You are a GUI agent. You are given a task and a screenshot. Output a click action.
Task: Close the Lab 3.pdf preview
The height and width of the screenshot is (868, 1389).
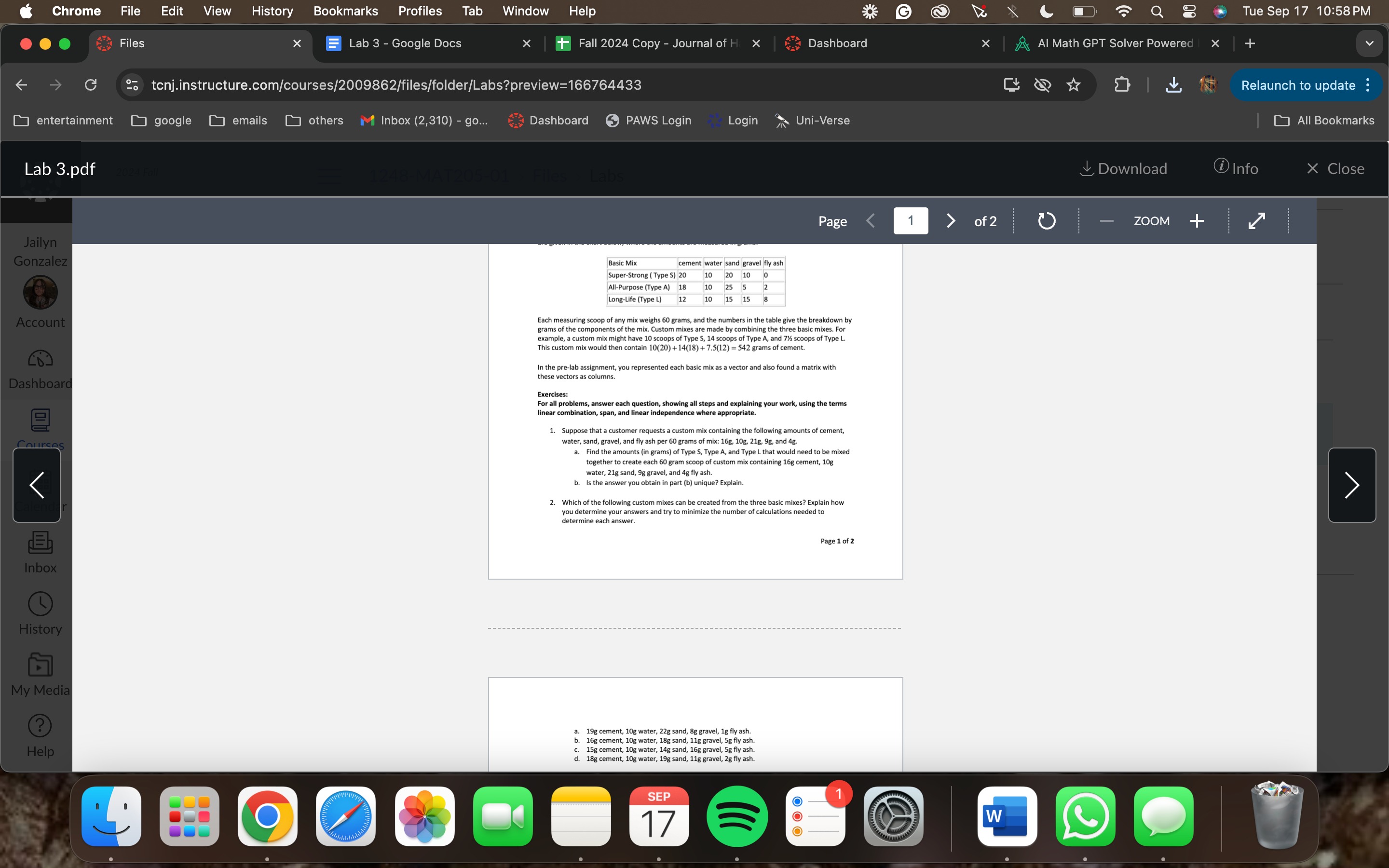(1335, 169)
